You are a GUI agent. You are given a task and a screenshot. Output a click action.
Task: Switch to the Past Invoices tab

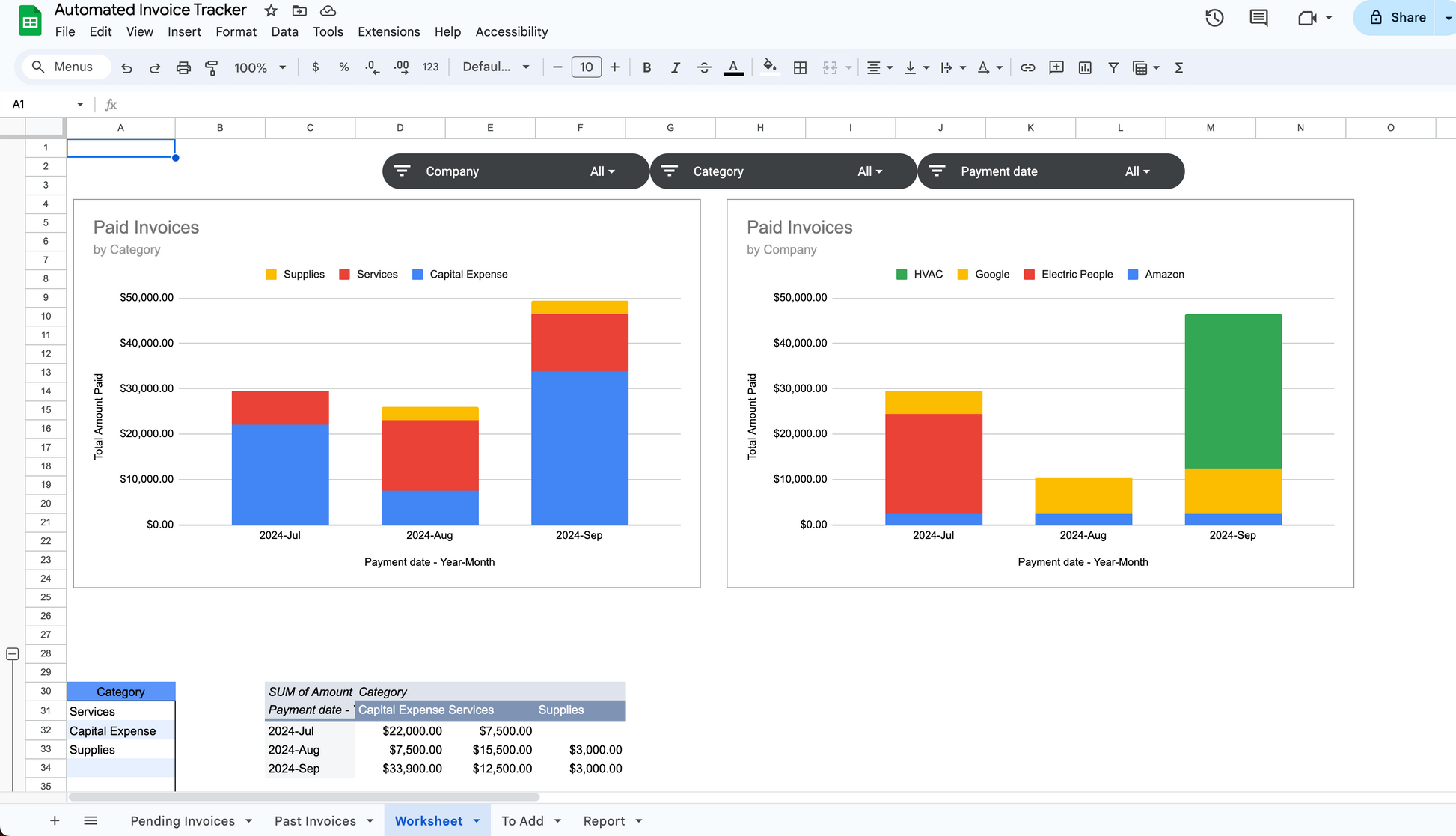coord(315,820)
